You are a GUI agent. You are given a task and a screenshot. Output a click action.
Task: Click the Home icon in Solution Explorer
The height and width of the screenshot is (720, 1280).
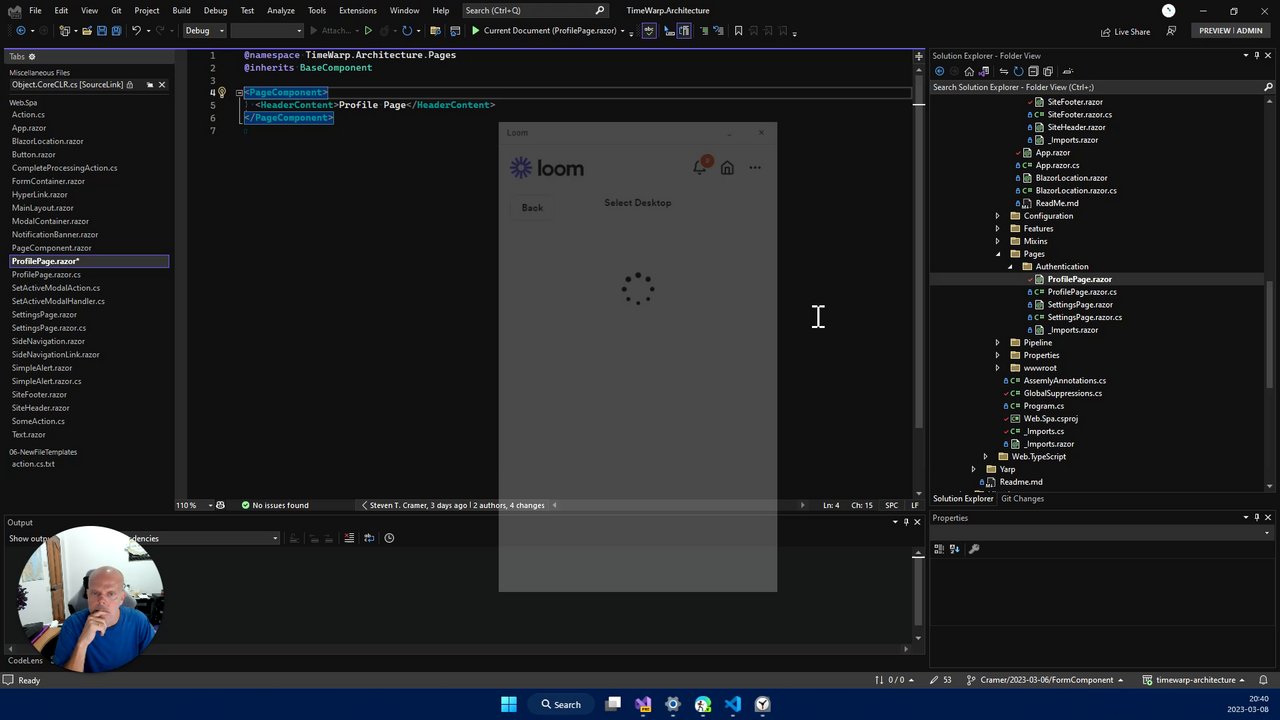tap(969, 71)
